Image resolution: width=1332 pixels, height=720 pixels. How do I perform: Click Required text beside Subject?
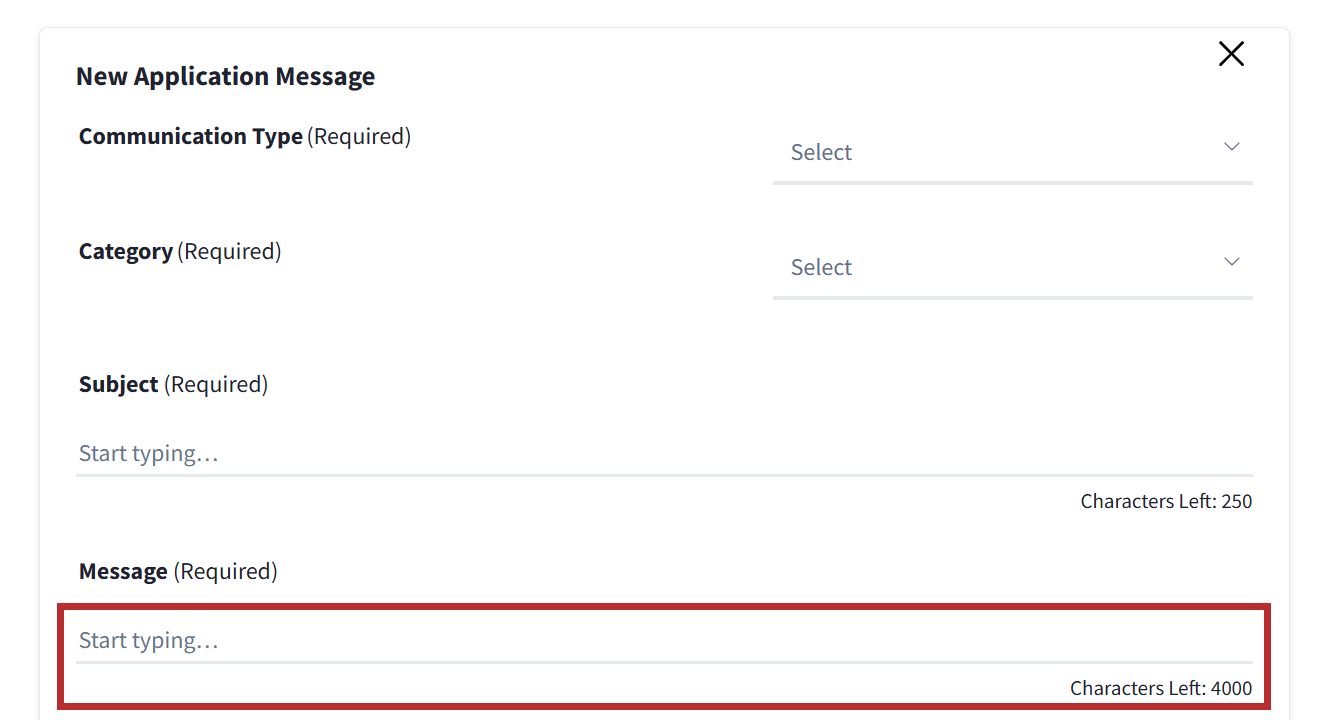pos(216,385)
